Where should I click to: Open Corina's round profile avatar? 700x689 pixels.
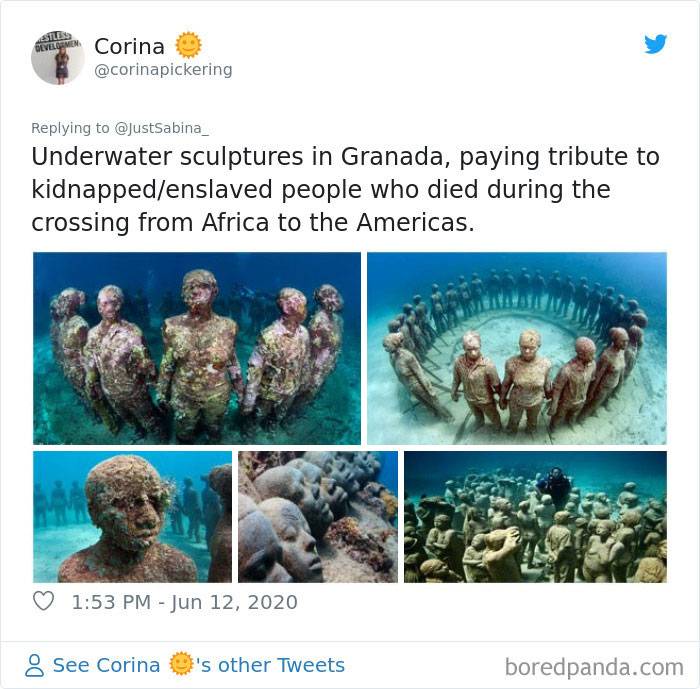click(58, 58)
